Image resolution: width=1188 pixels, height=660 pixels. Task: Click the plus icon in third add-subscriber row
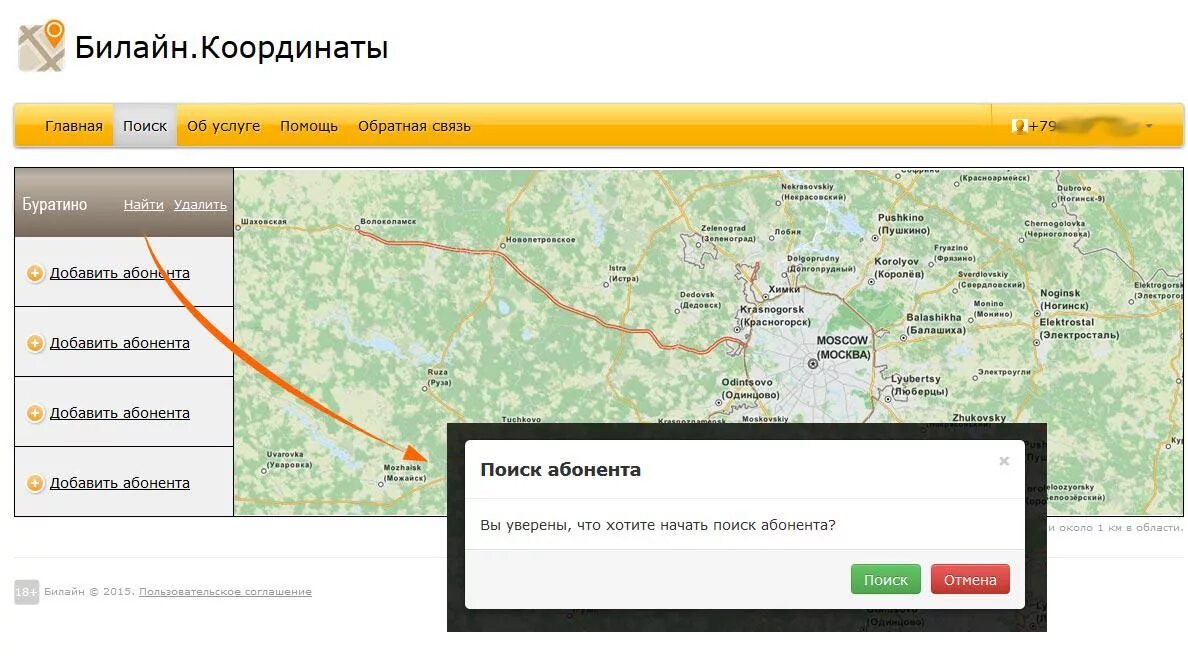click(35, 413)
